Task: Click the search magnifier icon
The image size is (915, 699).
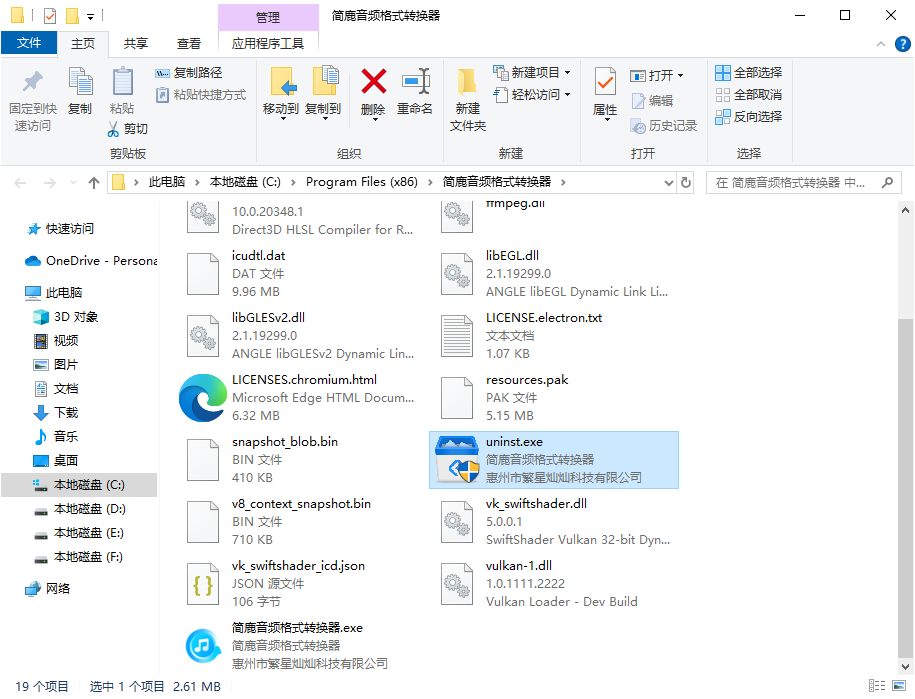Action: click(887, 183)
